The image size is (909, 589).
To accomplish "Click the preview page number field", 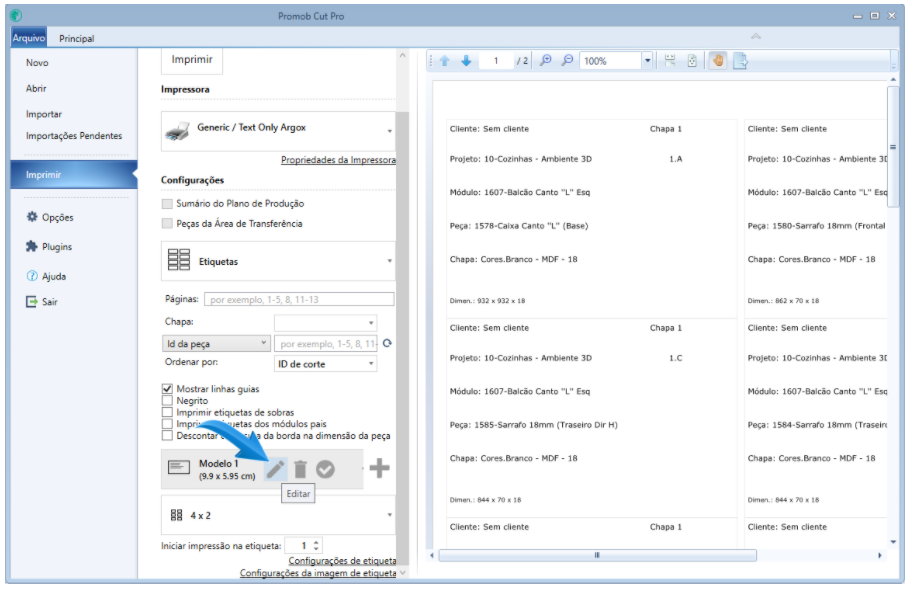I will 496,61.
